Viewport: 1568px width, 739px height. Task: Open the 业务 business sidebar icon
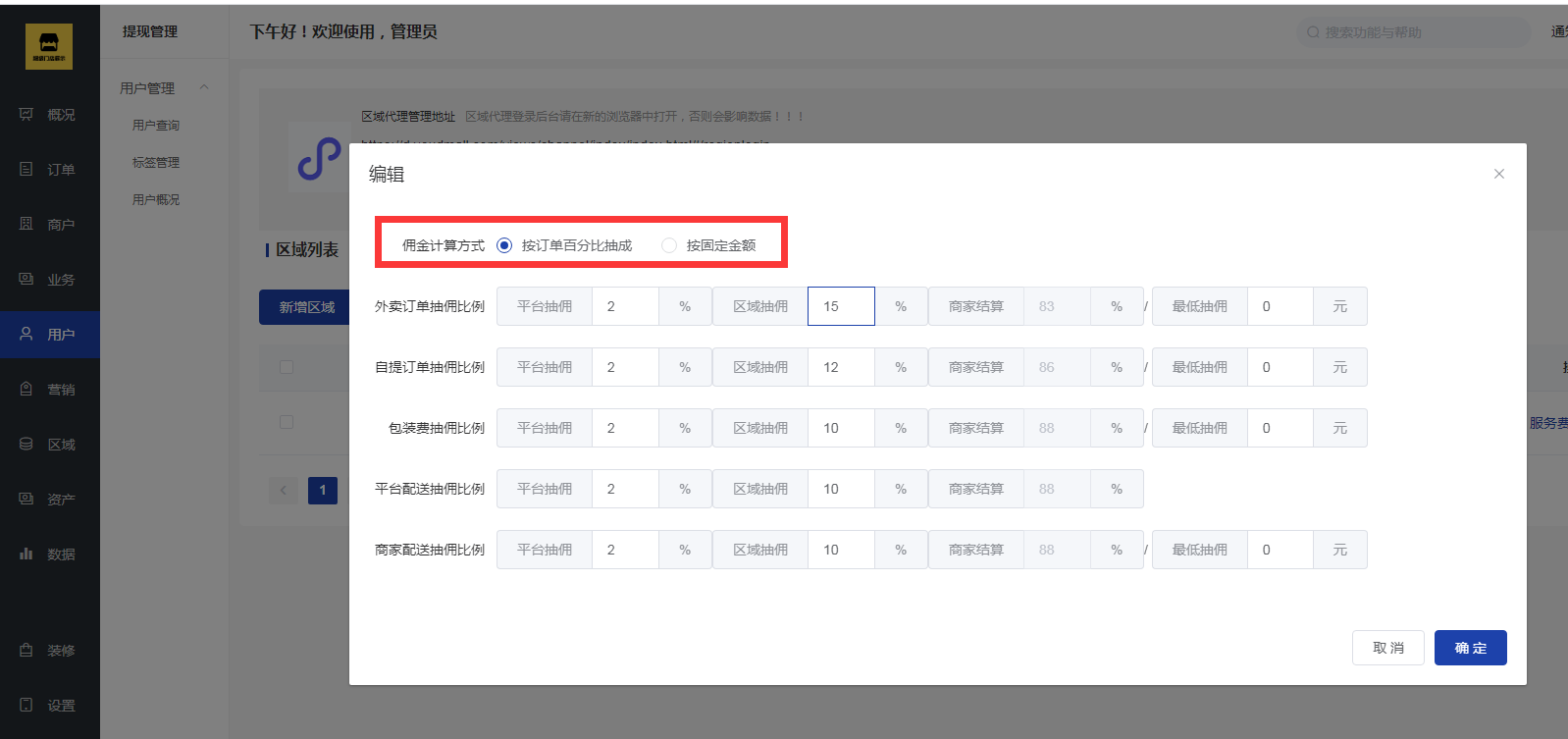26,280
